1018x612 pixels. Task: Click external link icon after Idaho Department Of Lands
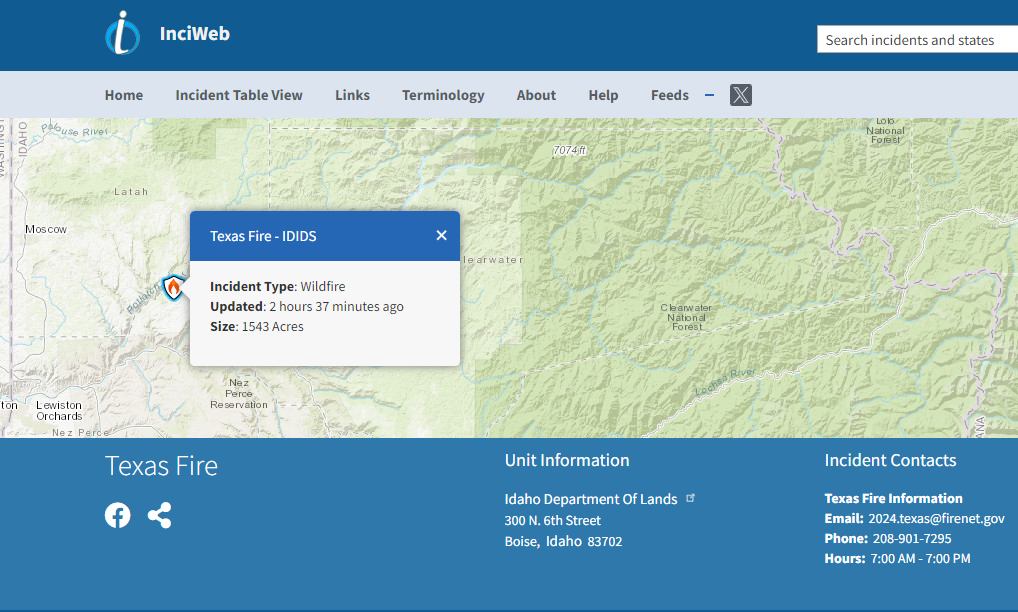691,498
